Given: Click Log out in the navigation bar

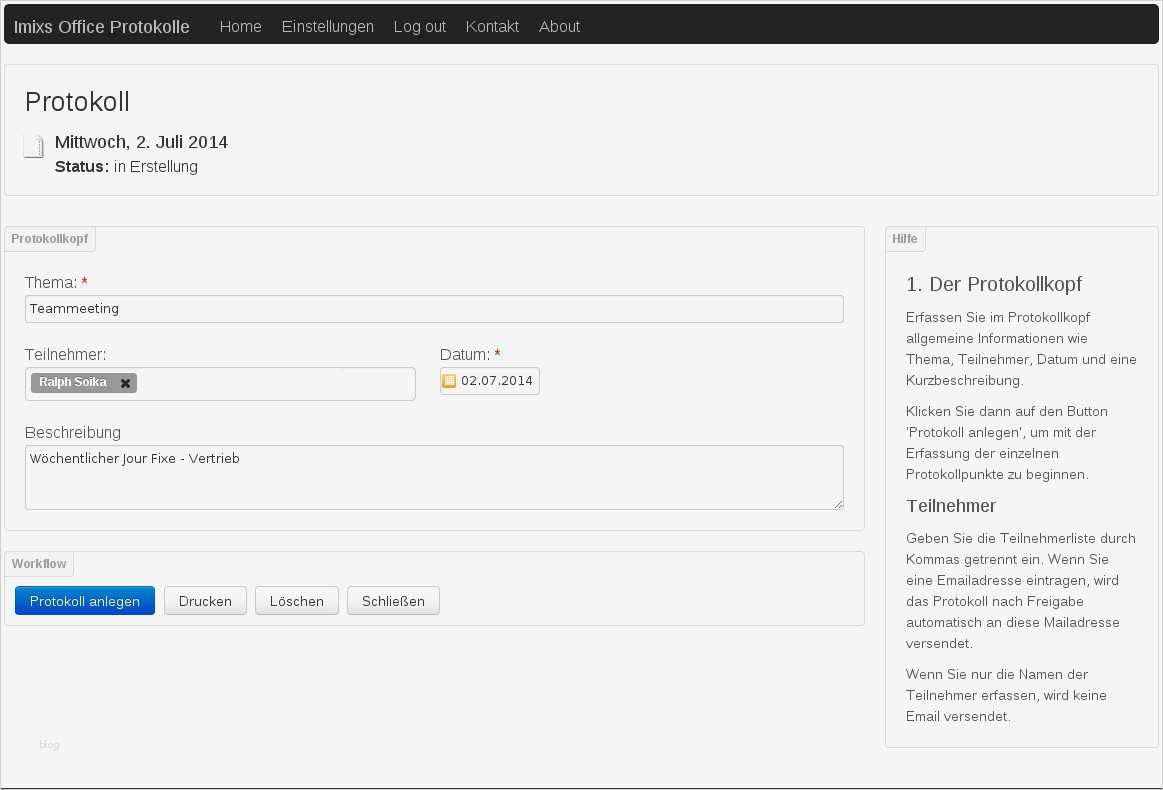Looking at the screenshot, I should pyautogui.click(x=419, y=27).
